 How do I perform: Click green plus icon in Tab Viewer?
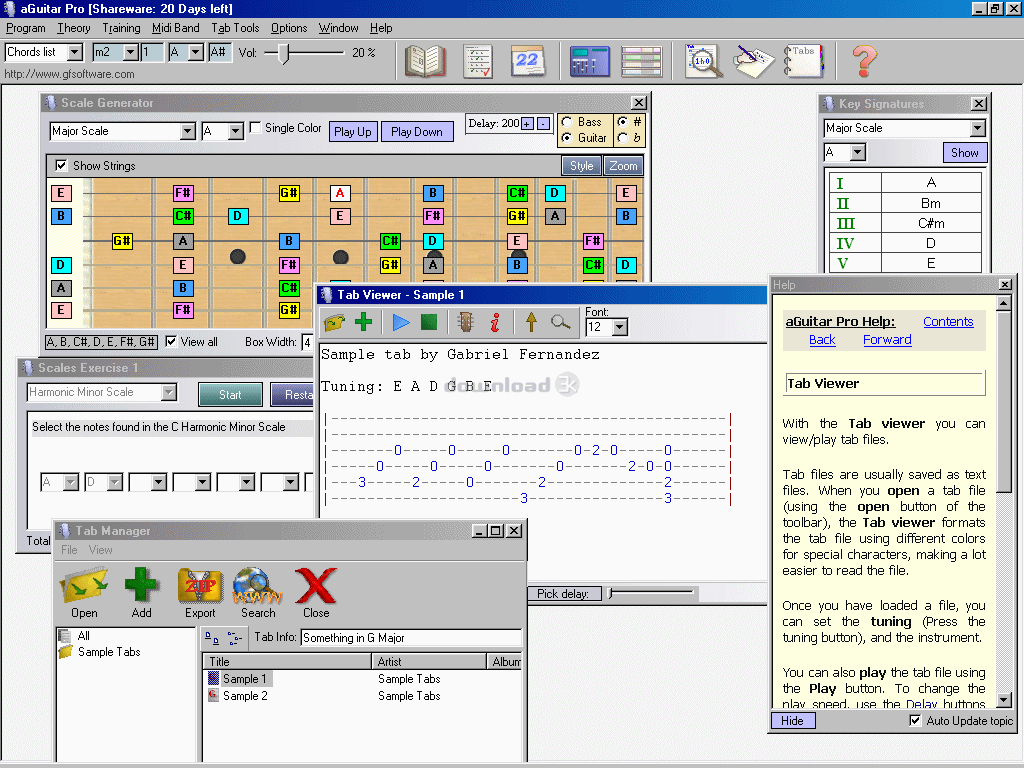363,322
